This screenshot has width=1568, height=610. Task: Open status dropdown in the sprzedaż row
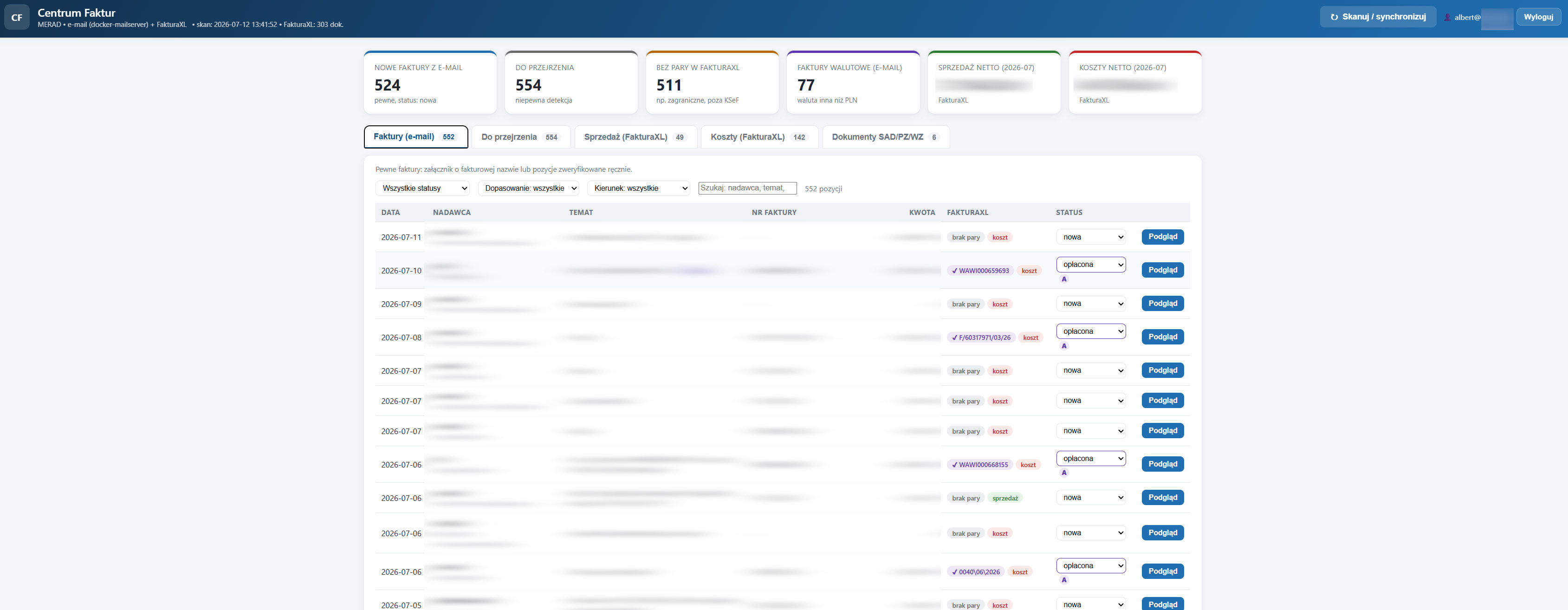coord(1091,498)
